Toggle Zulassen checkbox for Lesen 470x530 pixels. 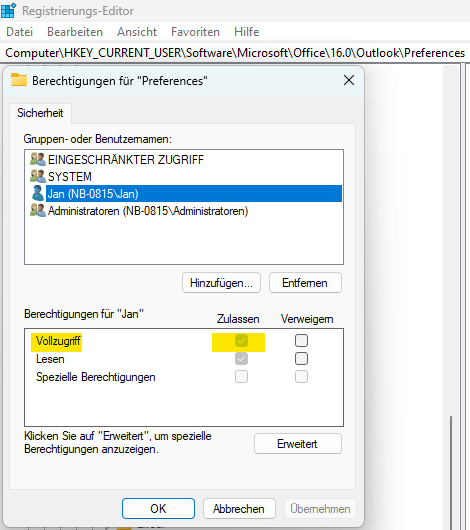click(241, 359)
